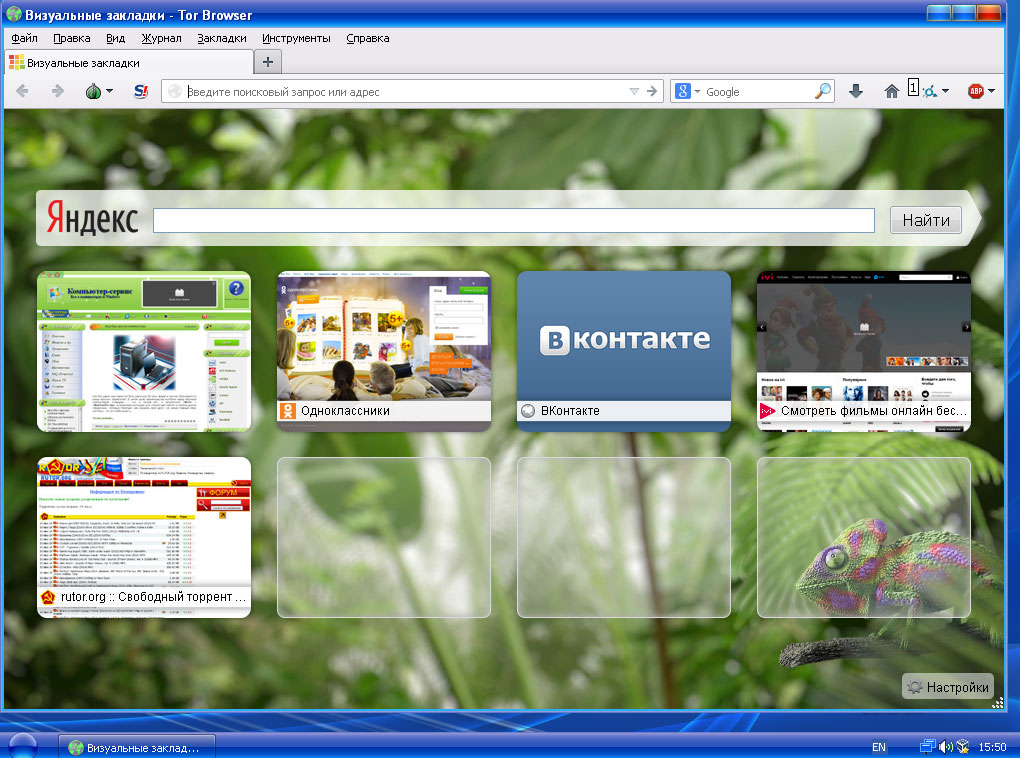Click the Yandex search input field

point(513,220)
